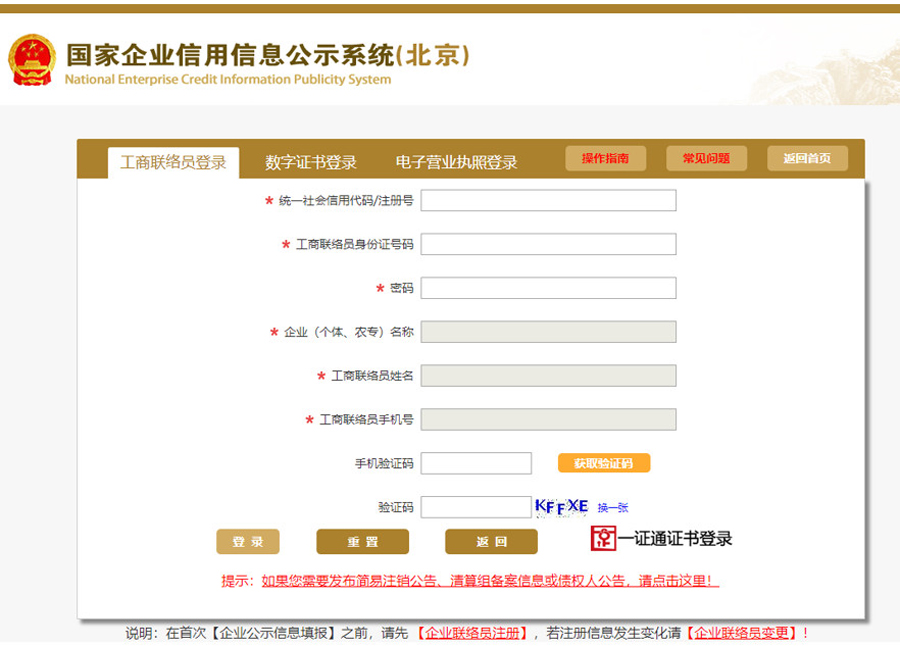The height and width of the screenshot is (646, 900).
Task: Open the 操作指南 guide button
Action: point(606,158)
